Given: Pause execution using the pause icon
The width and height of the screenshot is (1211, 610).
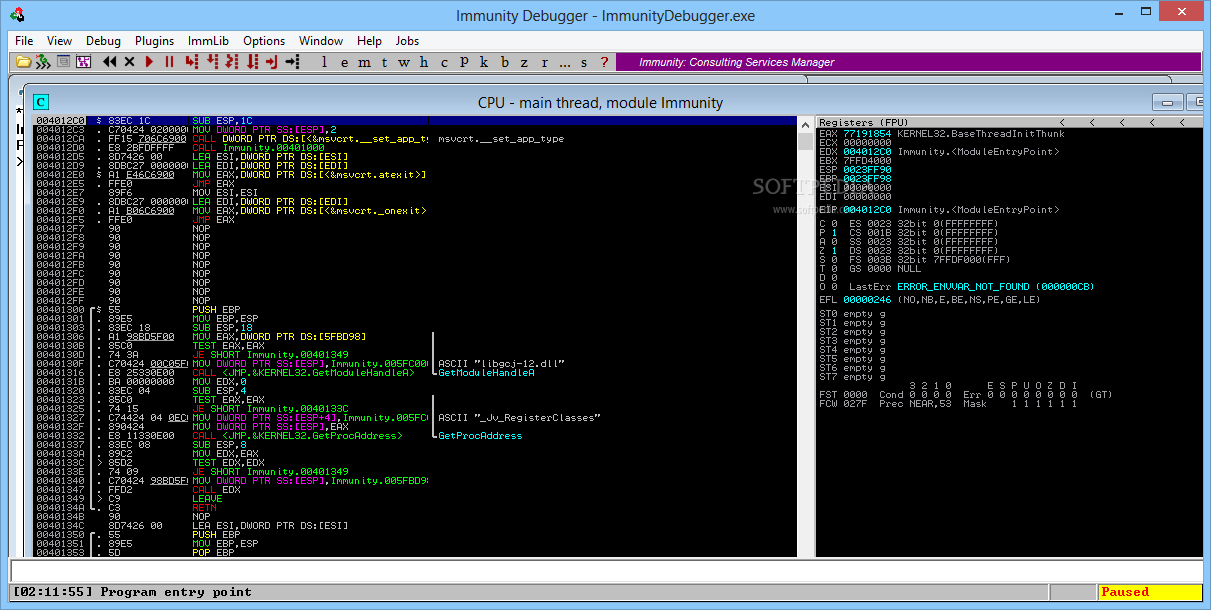Looking at the screenshot, I should (169, 62).
